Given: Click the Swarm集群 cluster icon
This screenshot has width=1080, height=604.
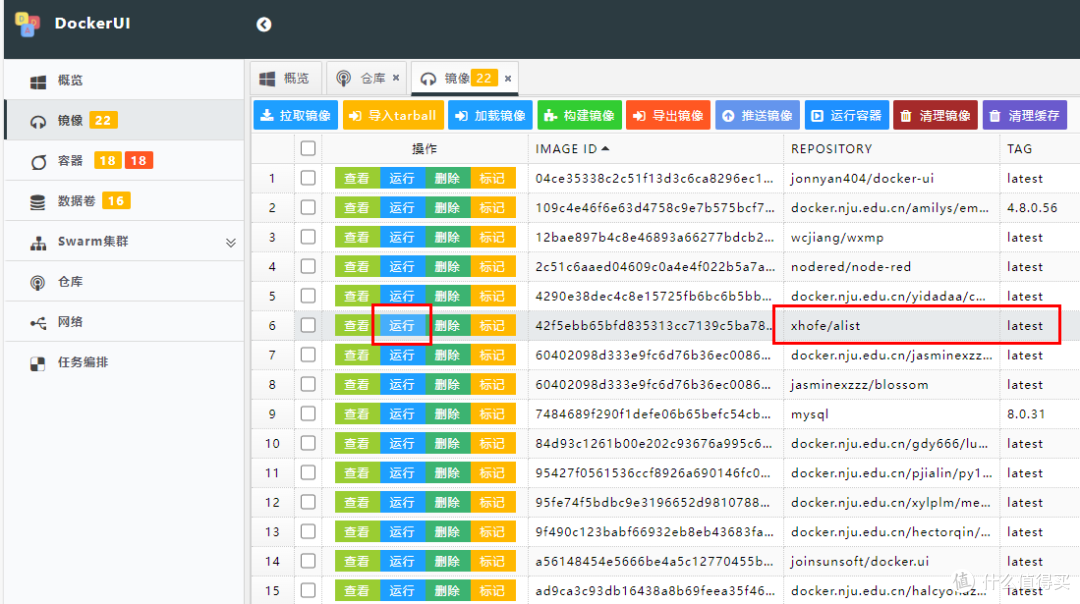Looking at the screenshot, I should coord(38,241).
